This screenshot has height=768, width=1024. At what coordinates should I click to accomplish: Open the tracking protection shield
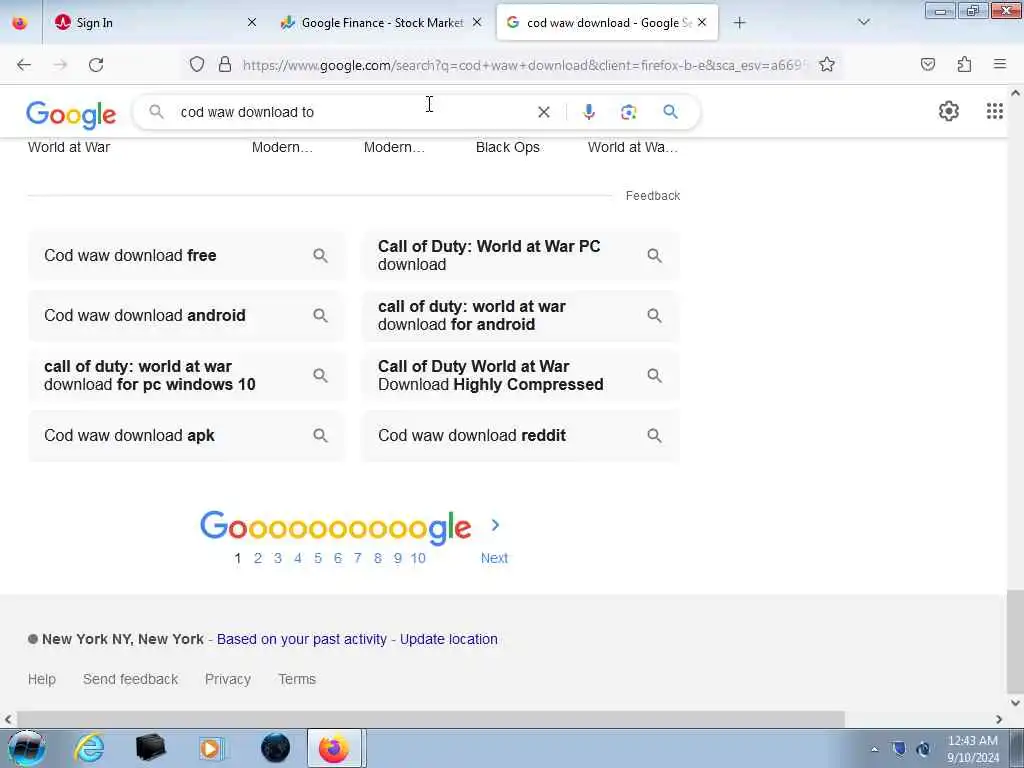tap(197, 64)
